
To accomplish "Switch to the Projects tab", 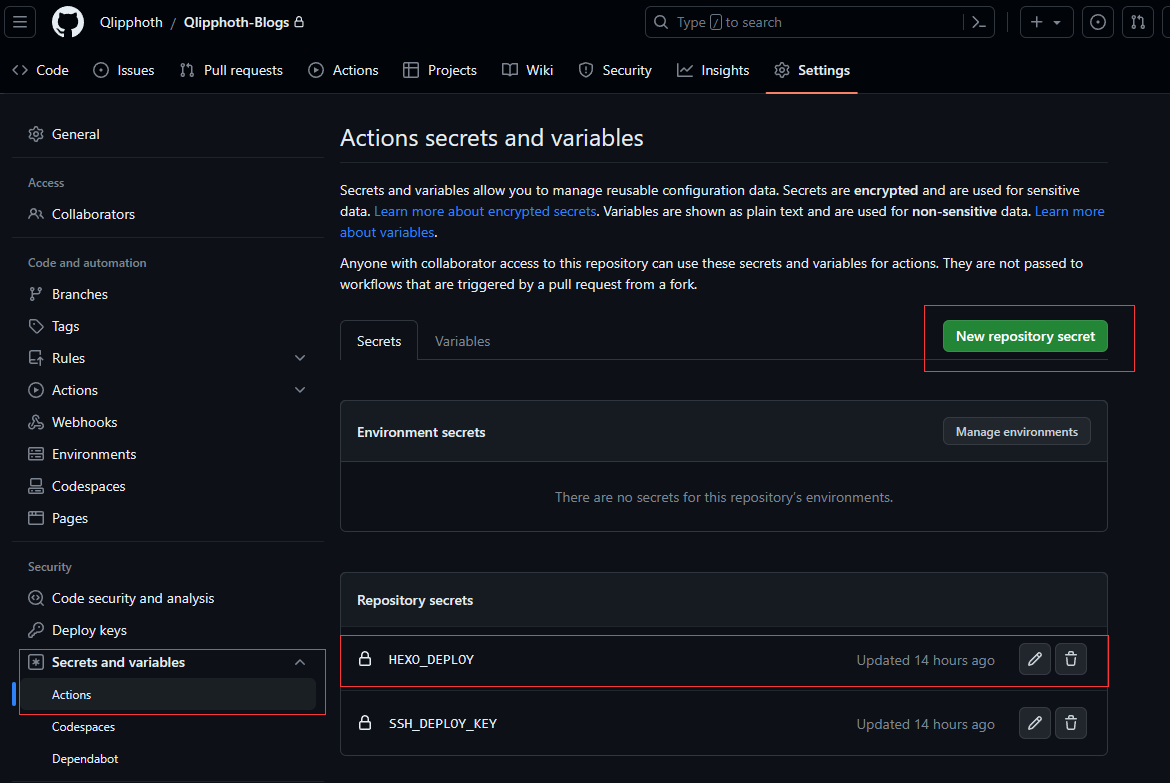I will pyautogui.click(x=440, y=70).
